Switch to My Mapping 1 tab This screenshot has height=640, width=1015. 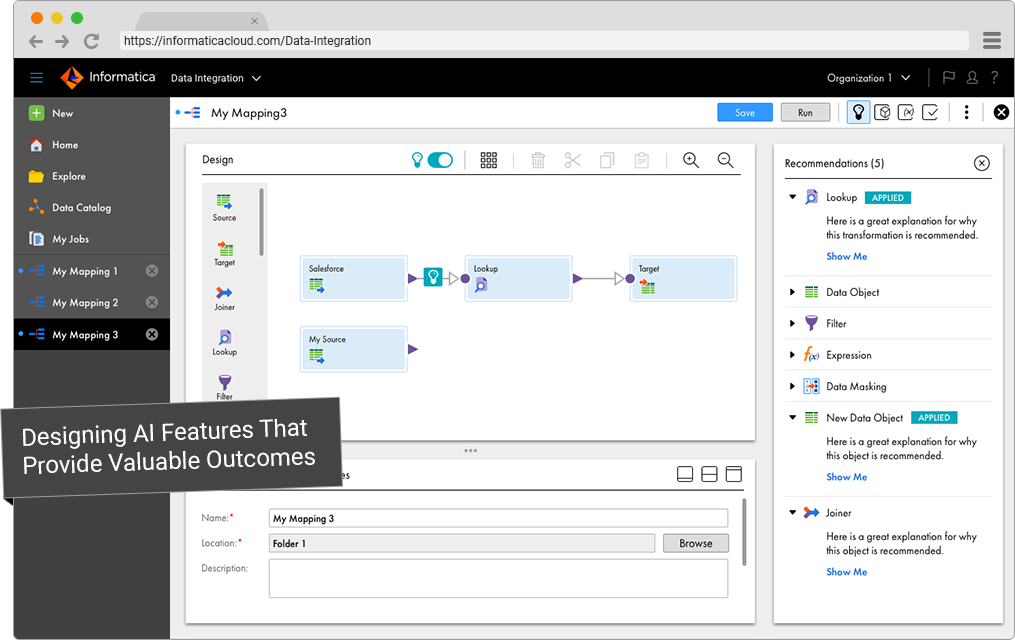[x=85, y=271]
